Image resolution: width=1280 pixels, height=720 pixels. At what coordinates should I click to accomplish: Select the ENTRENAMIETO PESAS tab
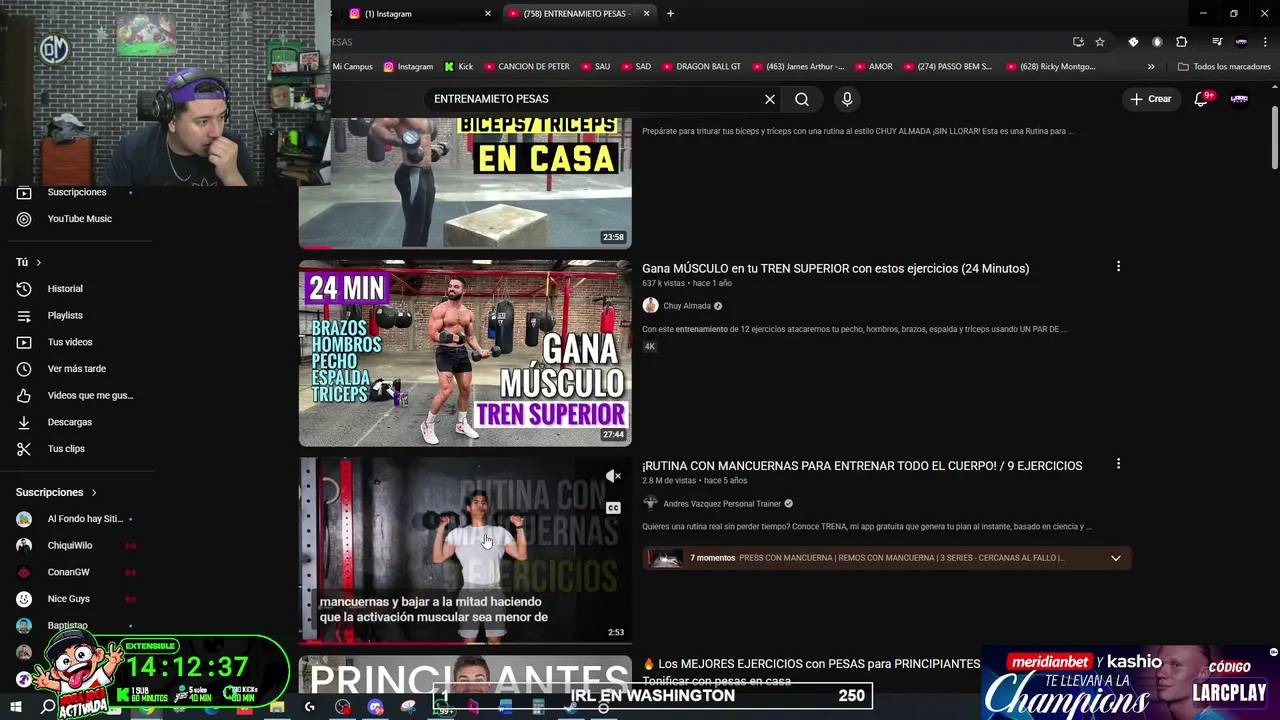point(580,14)
